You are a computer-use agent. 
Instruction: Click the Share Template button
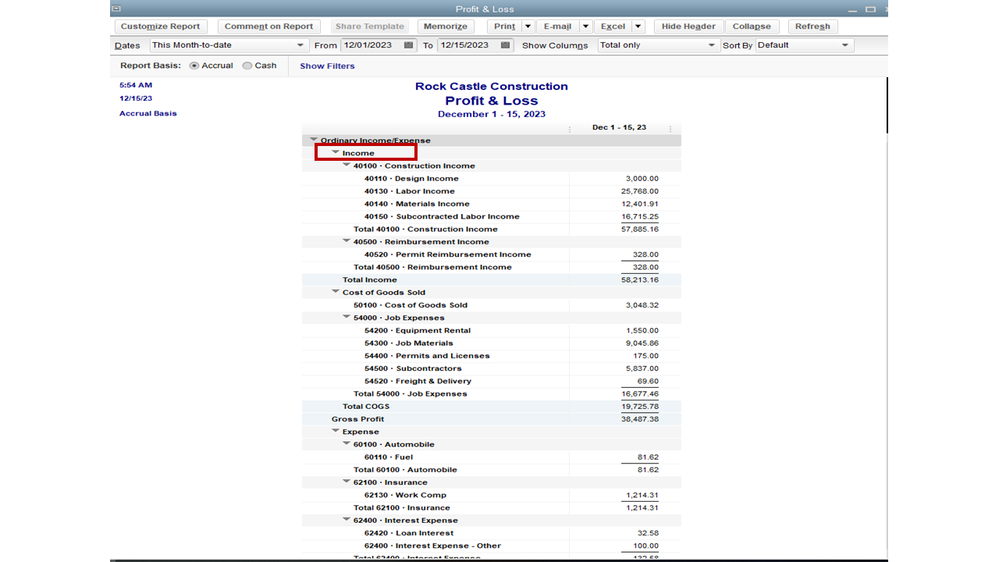(x=370, y=26)
